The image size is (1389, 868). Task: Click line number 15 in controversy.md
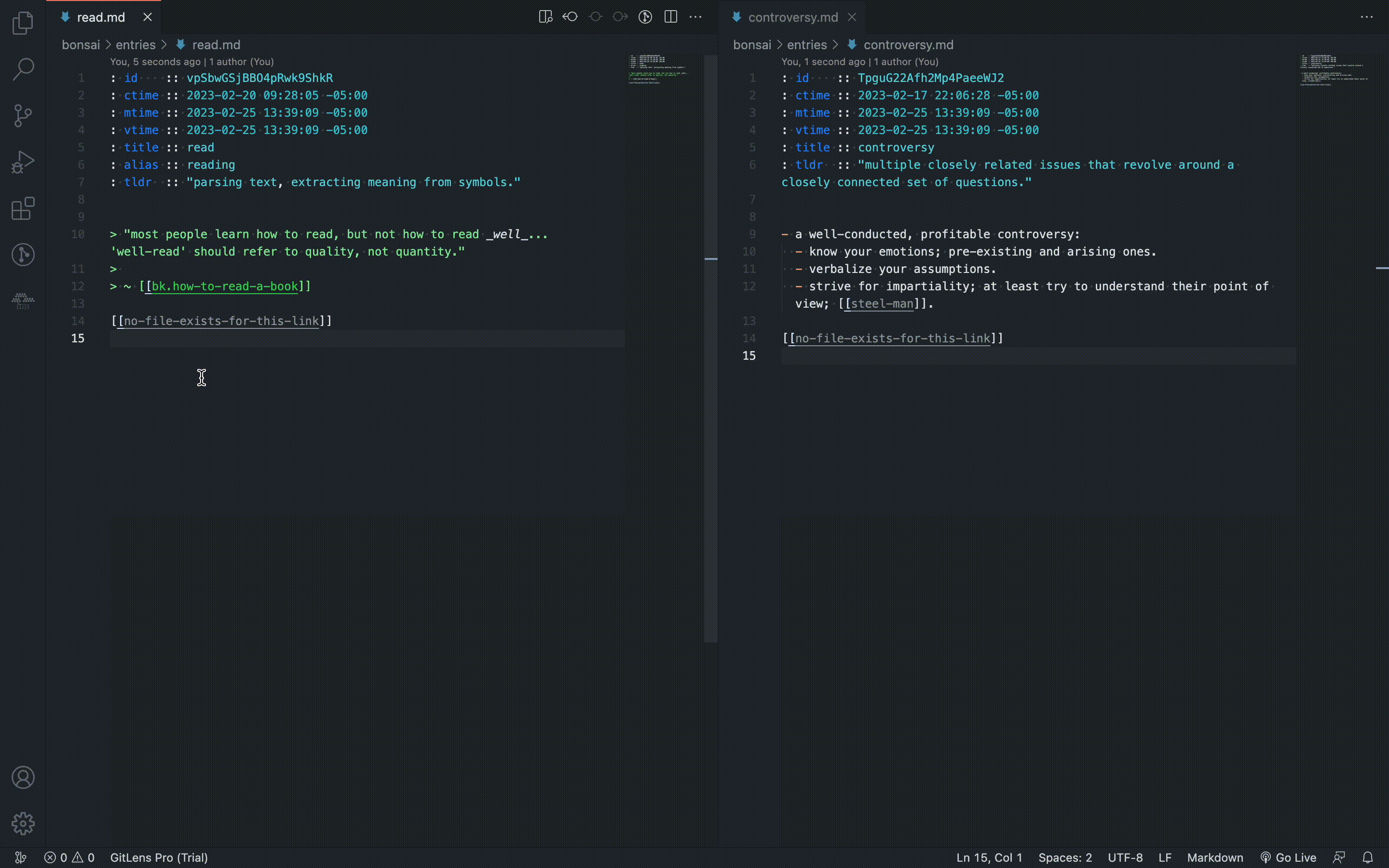click(x=749, y=355)
